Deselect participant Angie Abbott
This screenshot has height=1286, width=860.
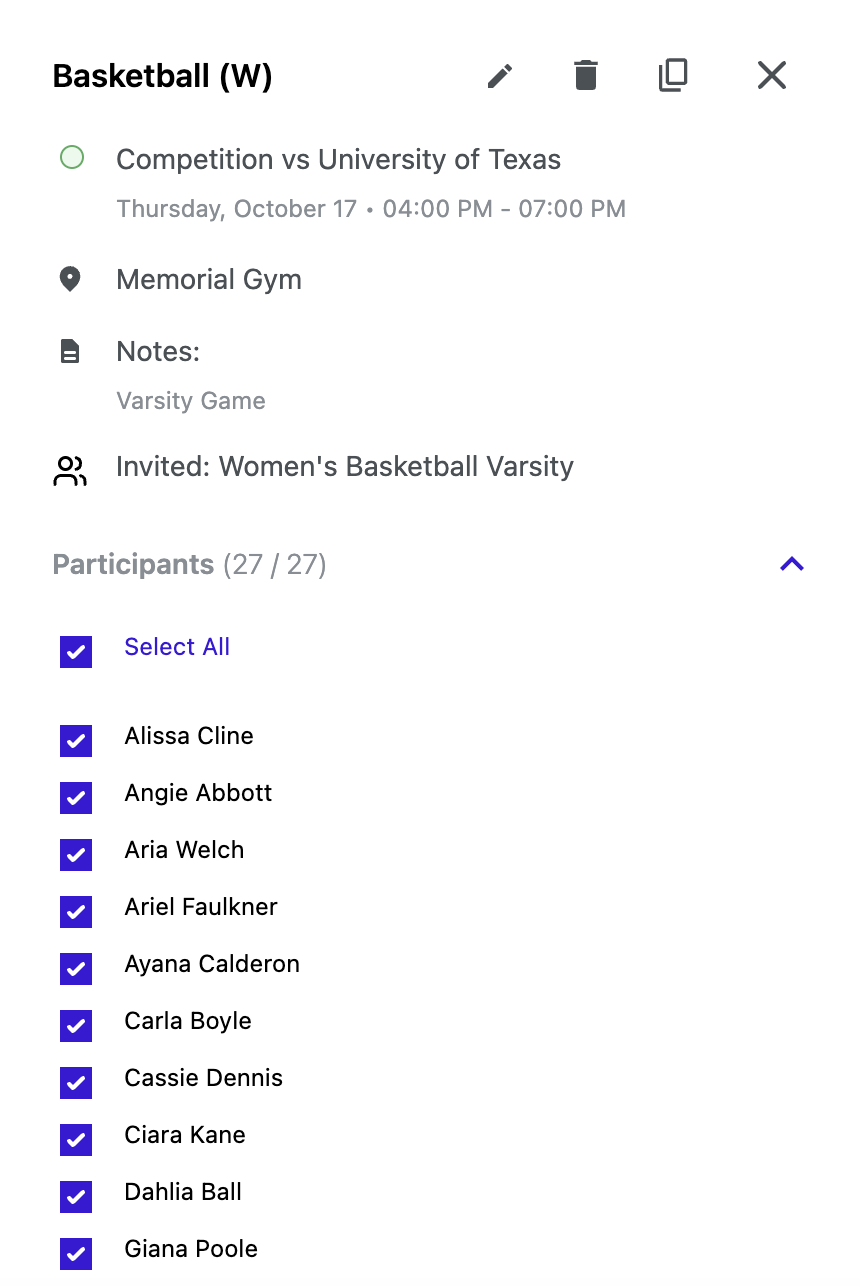(x=76, y=798)
